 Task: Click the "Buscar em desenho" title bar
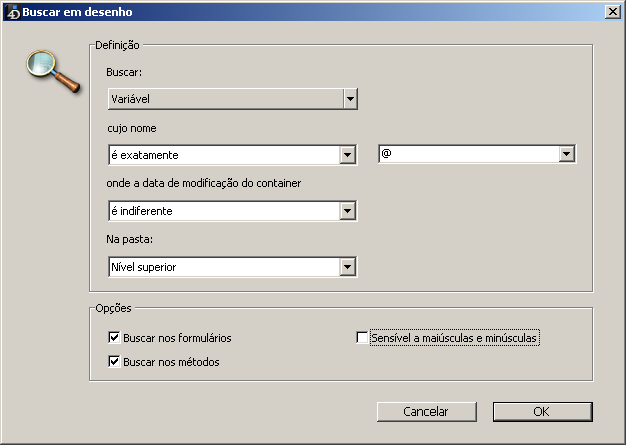tap(300, 11)
